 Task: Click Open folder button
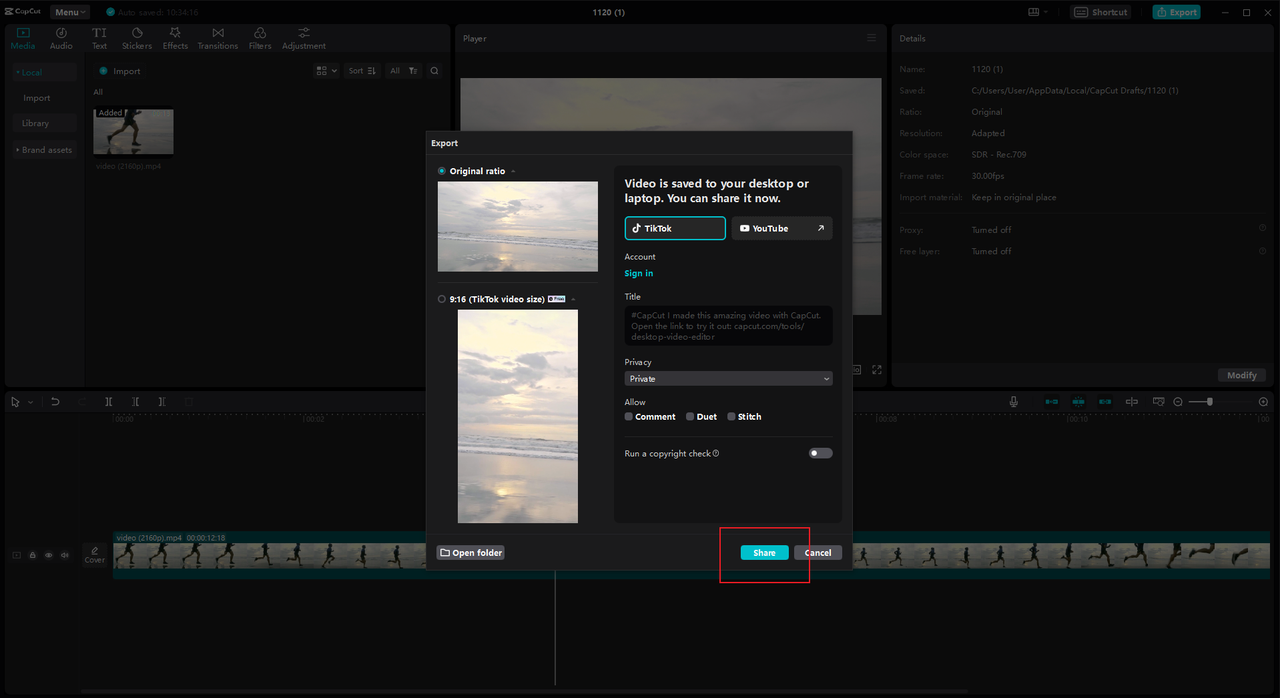[470, 552]
